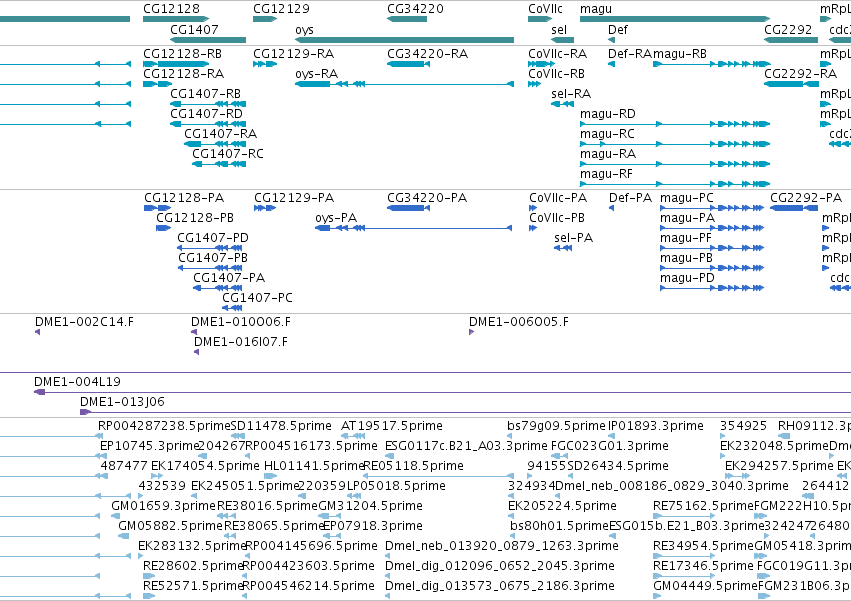Select transcript CG2292-RA

[x=801, y=74]
